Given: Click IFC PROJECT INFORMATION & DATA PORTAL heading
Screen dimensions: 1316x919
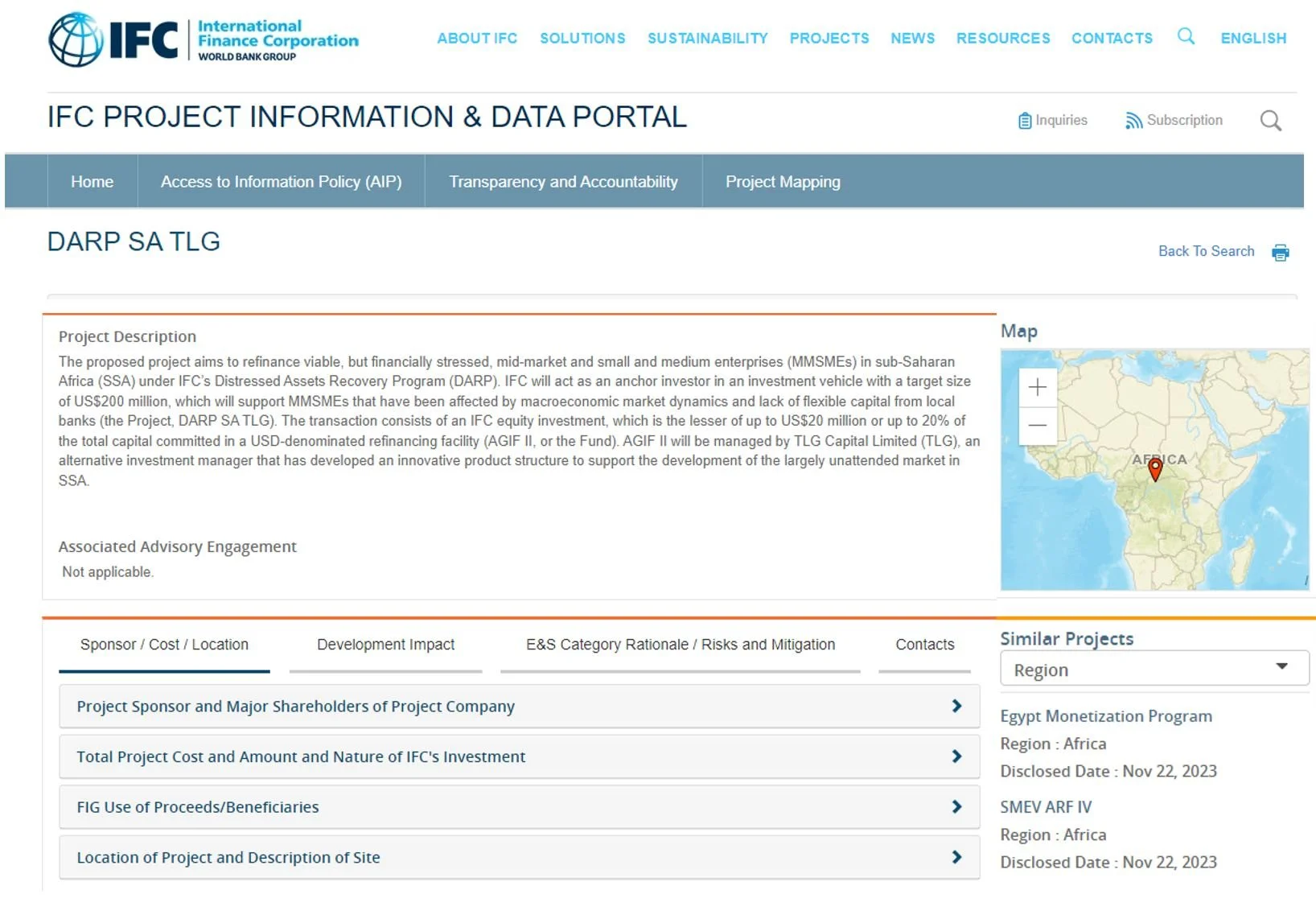Looking at the screenshot, I should [x=367, y=117].
